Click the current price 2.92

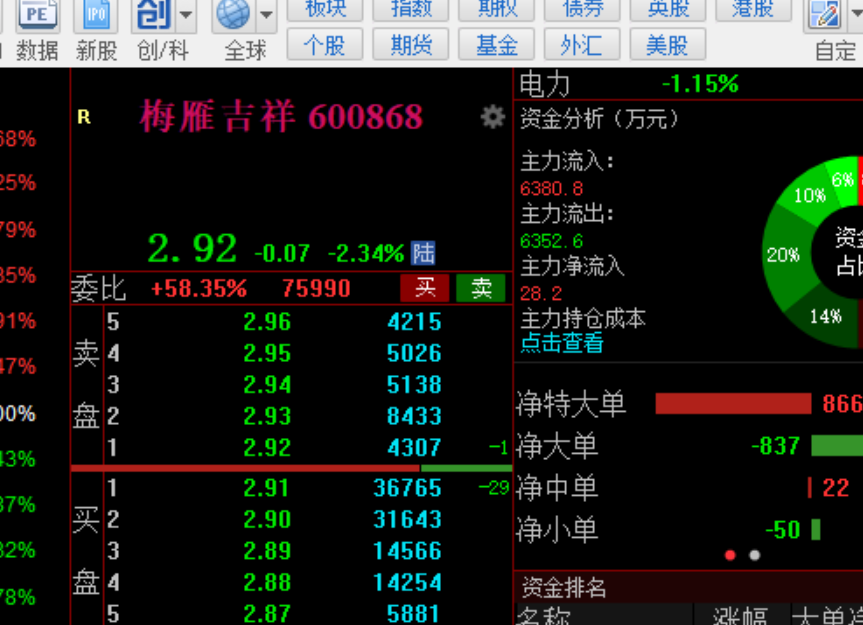coord(193,249)
